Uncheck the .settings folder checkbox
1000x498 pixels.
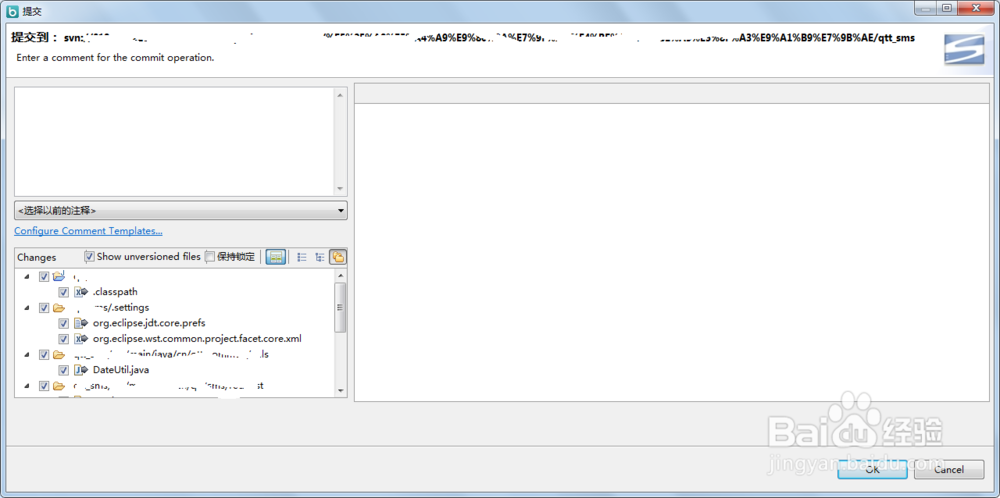click(x=44, y=308)
